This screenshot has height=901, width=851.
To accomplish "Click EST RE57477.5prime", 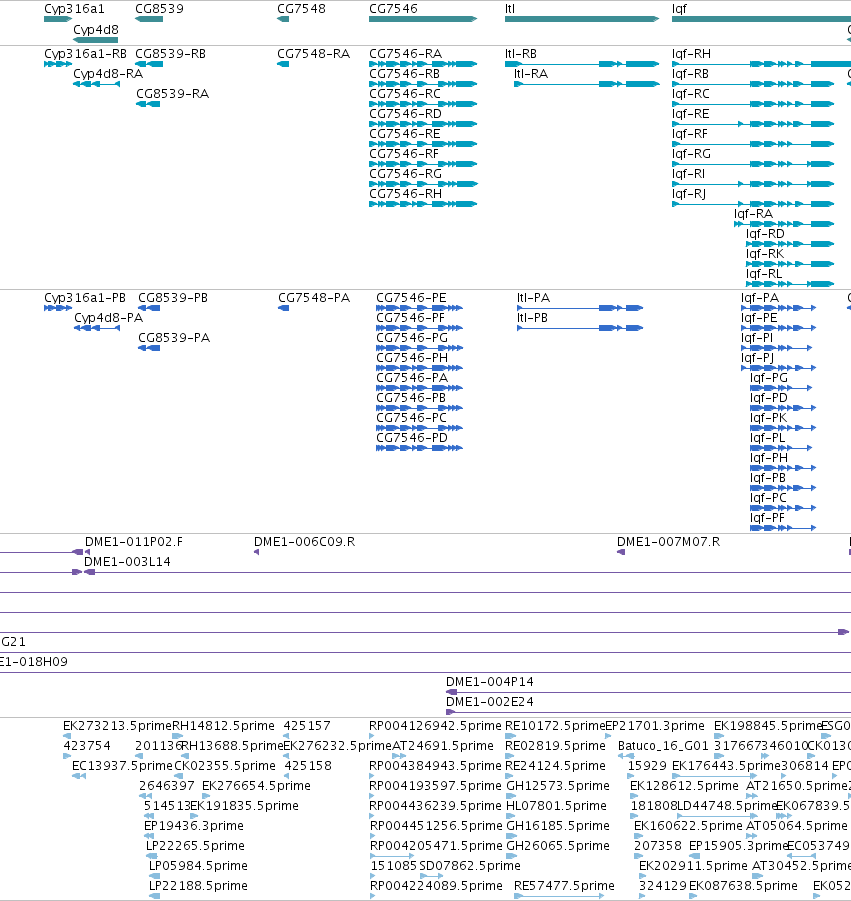I will pos(559,896).
